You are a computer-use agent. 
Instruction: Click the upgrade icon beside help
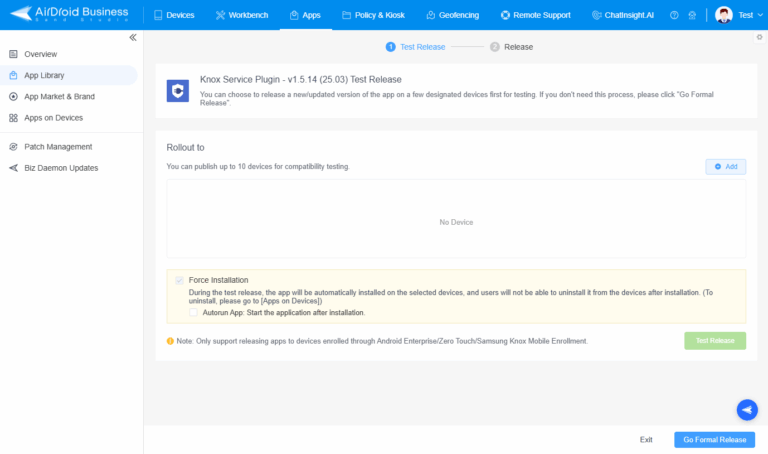click(x=692, y=16)
